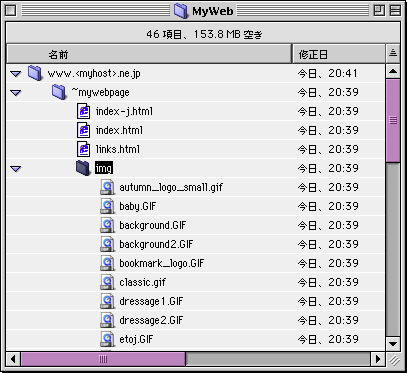Click the 今日、20:41 modification date
Image resolution: width=407 pixels, height=373 pixels.
[x=327, y=73]
